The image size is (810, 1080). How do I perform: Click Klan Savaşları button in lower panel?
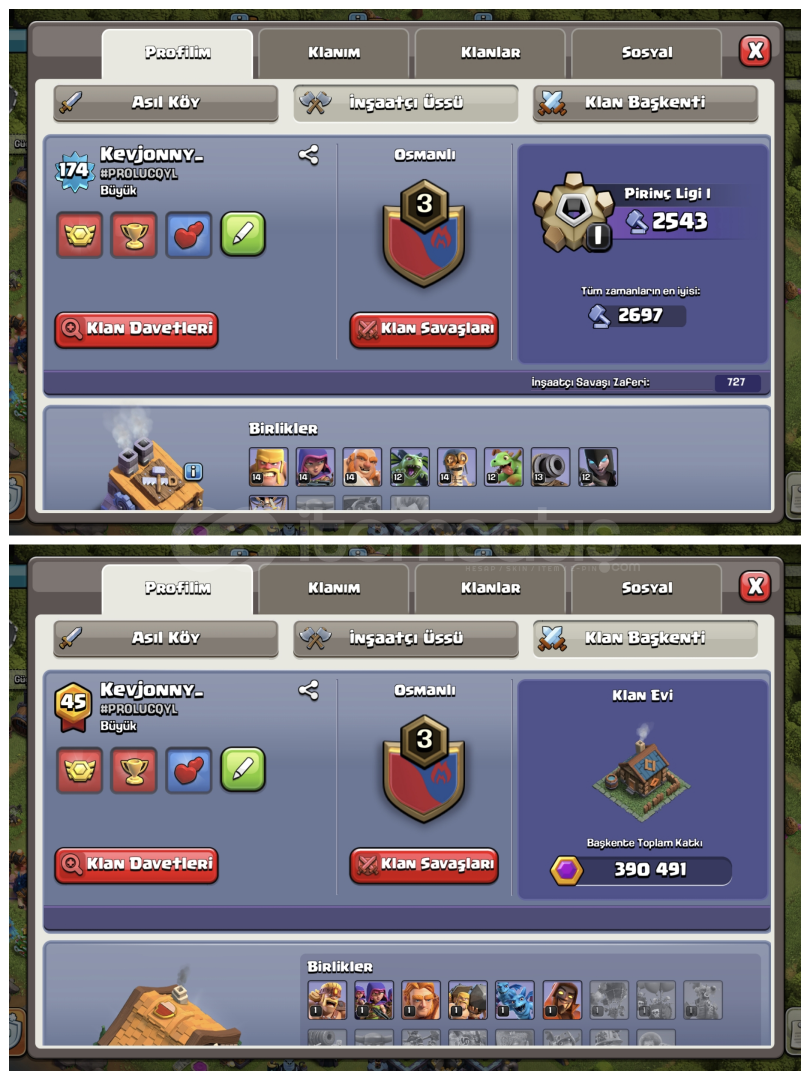point(424,864)
